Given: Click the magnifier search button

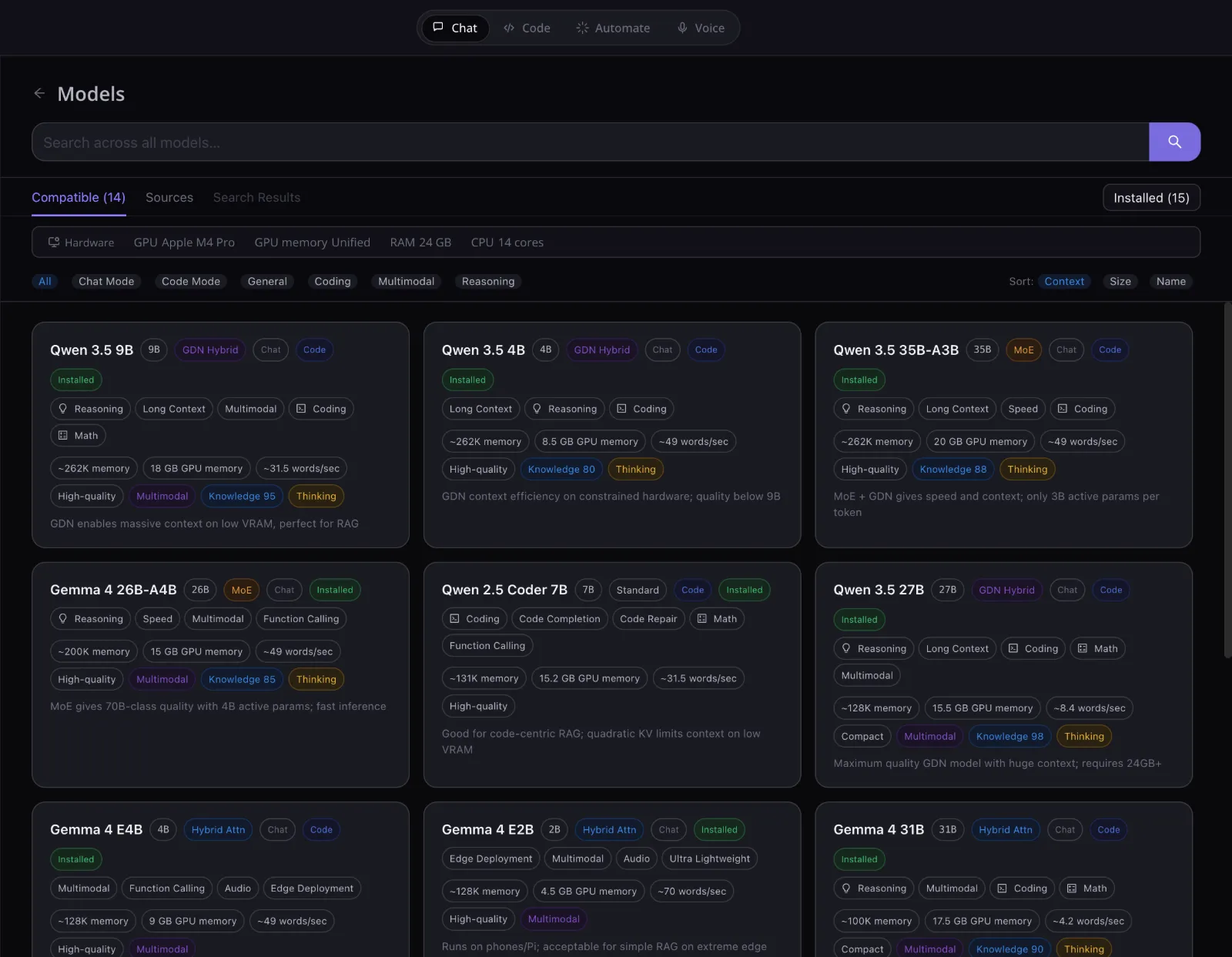Looking at the screenshot, I should pyautogui.click(x=1174, y=142).
